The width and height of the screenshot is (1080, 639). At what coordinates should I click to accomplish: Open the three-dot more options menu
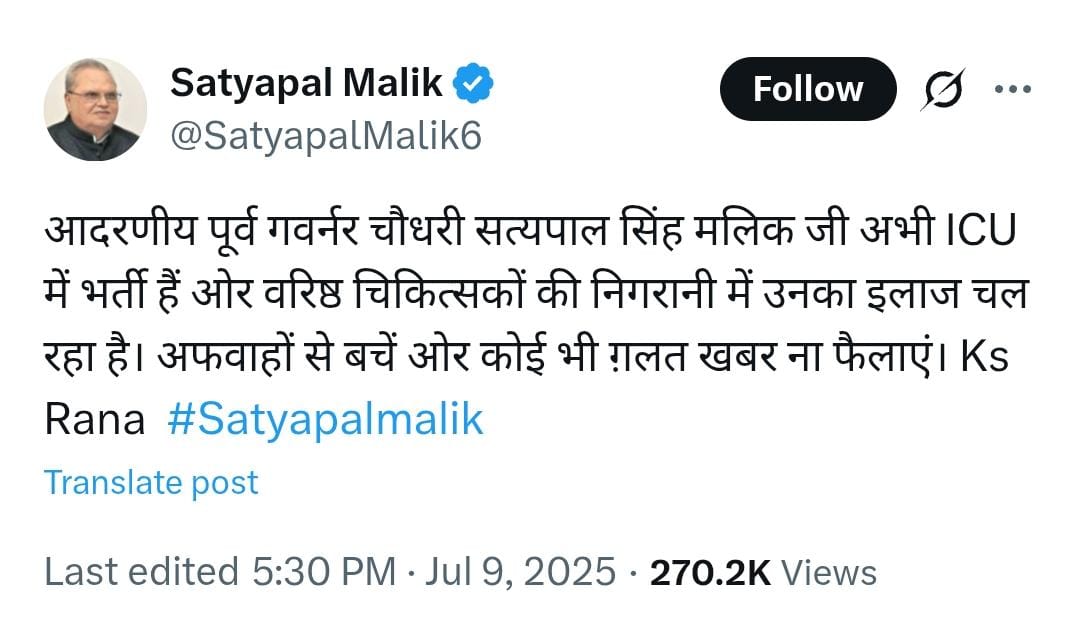click(1012, 89)
